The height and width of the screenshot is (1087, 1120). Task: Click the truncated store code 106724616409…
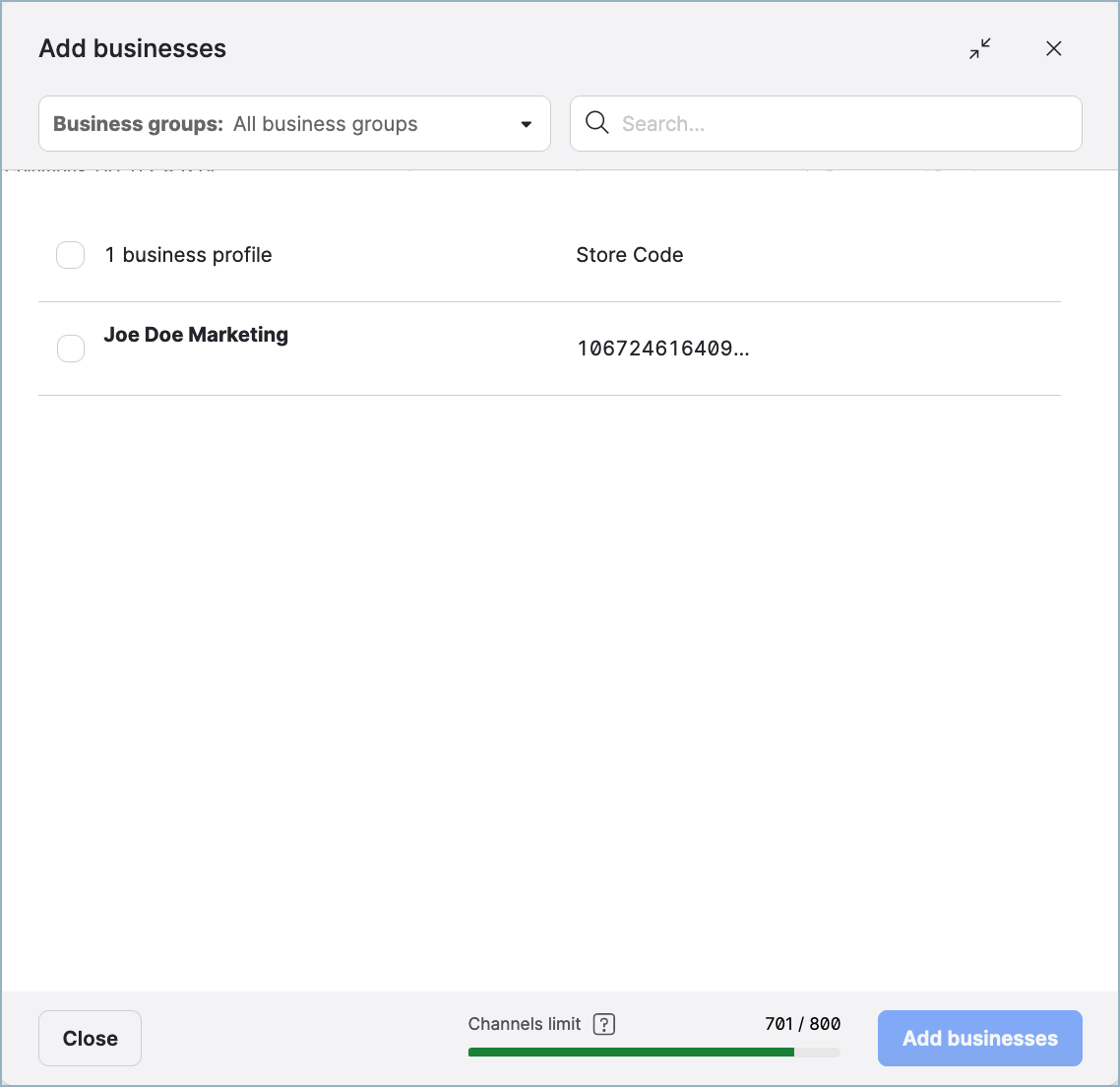[662, 349]
